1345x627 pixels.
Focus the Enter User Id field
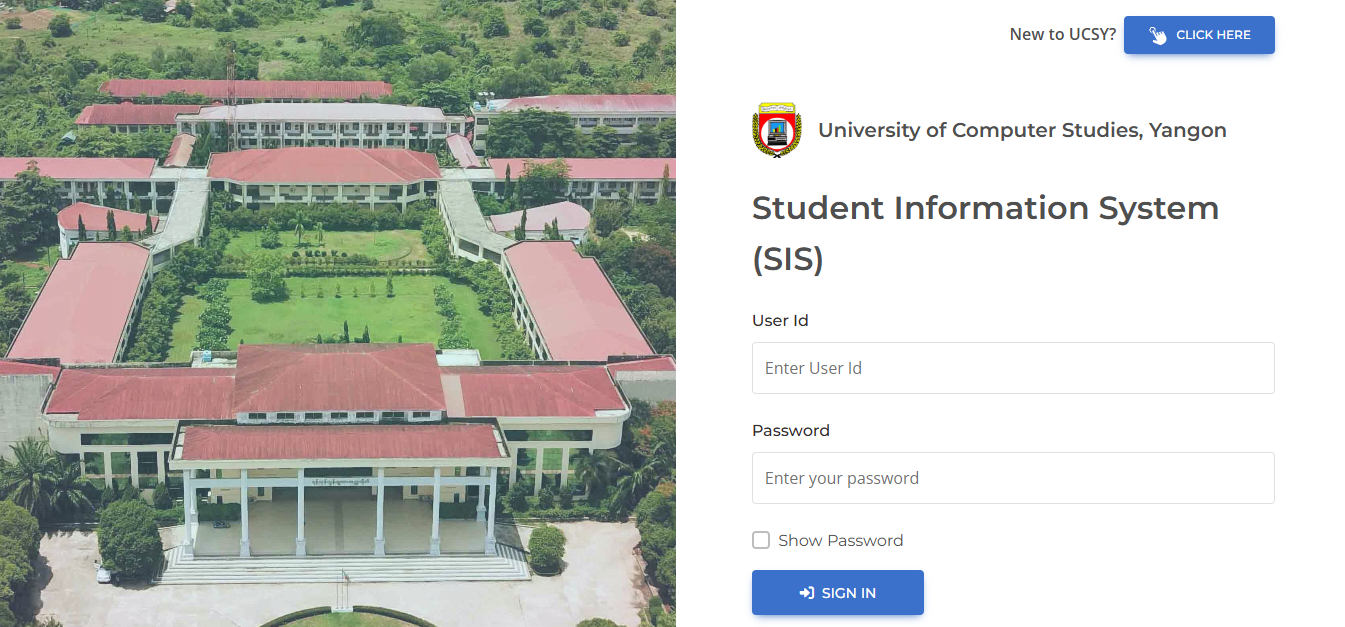pyautogui.click(x=1013, y=368)
